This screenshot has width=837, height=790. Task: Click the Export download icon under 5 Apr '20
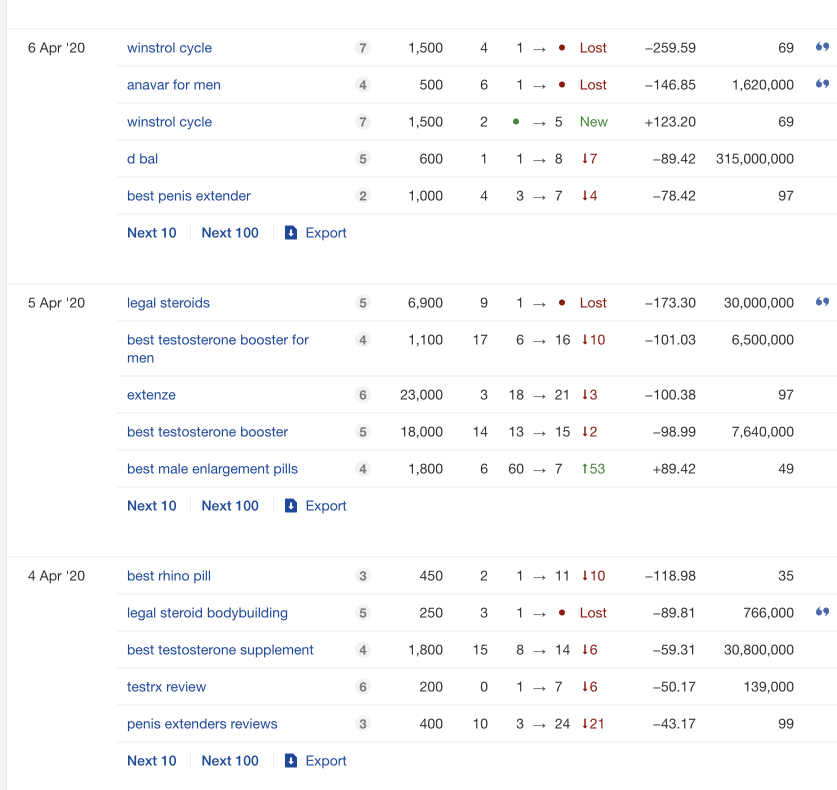tap(291, 505)
